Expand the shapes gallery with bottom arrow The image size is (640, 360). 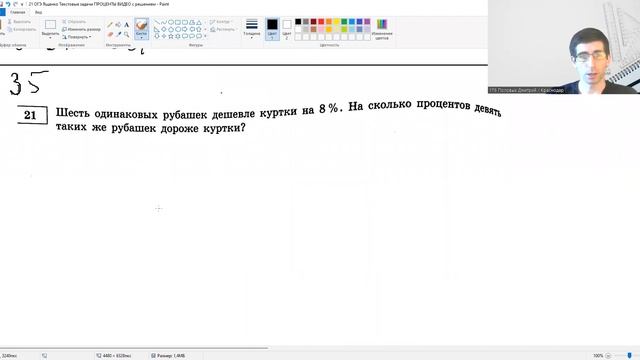coord(205,36)
